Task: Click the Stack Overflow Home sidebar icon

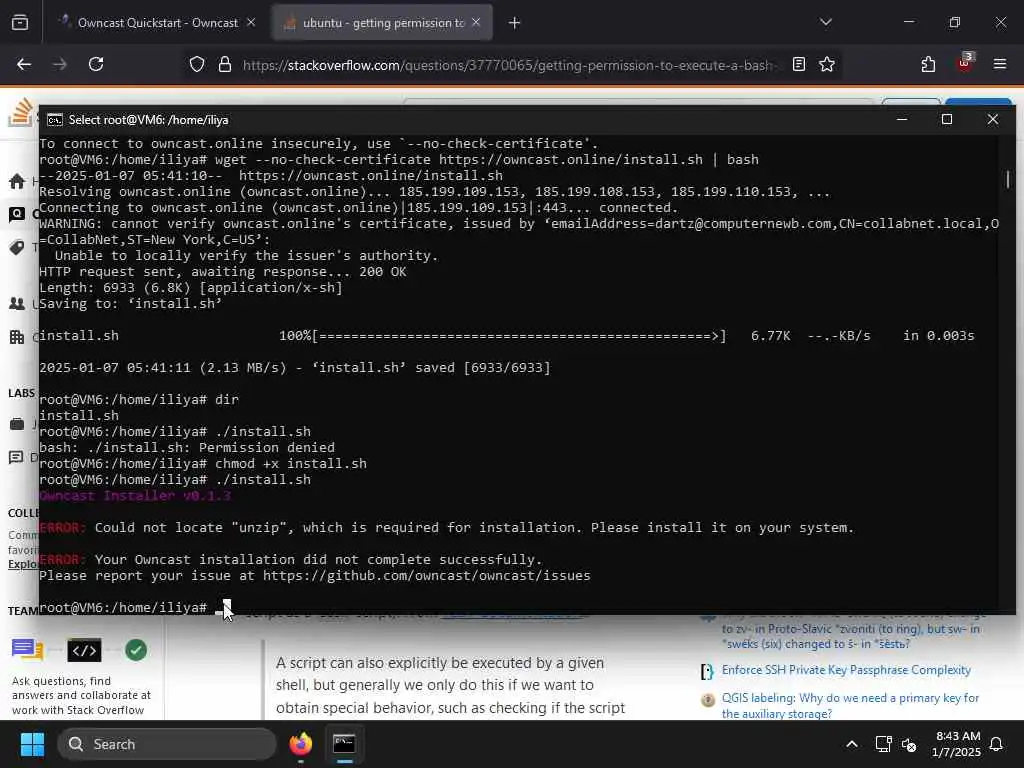Action: tap(18, 181)
